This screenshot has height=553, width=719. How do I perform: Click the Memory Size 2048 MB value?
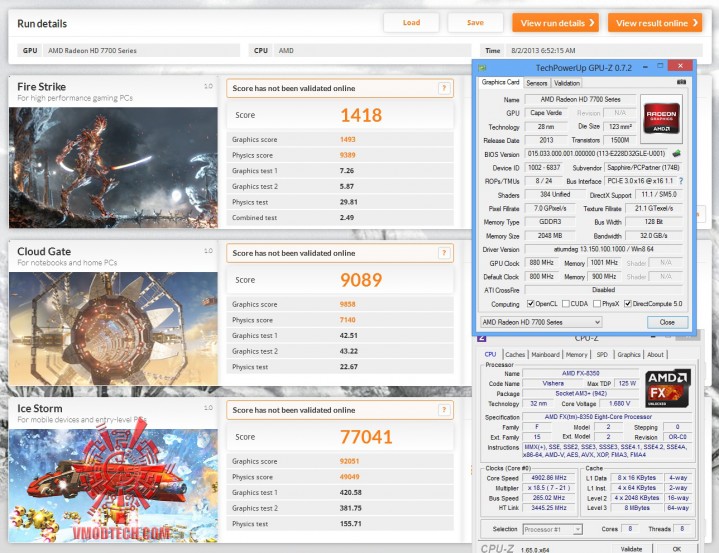(549, 236)
